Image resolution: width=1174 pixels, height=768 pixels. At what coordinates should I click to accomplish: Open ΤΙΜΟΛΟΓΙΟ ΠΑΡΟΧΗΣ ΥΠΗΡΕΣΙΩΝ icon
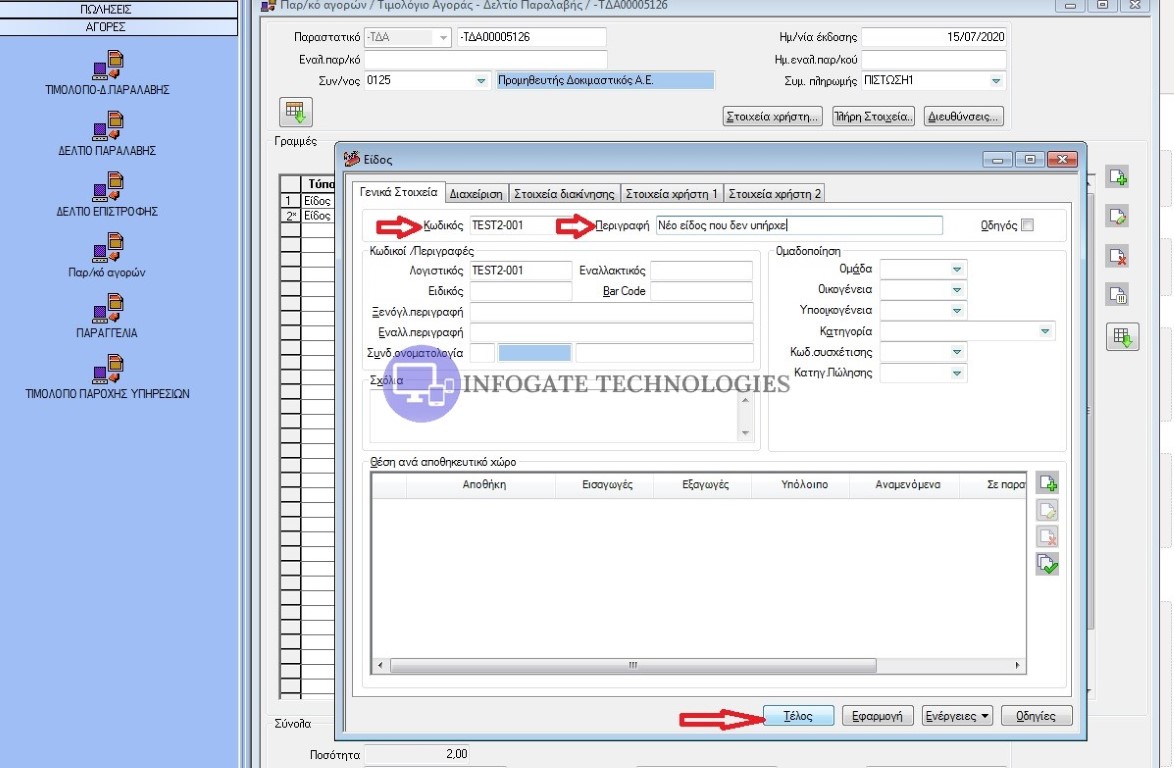point(107,372)
